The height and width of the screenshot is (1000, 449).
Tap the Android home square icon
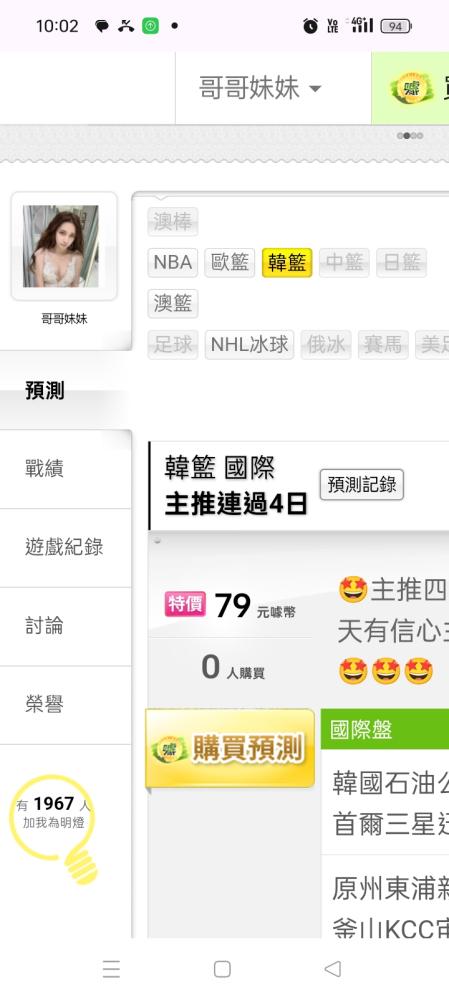222,969
